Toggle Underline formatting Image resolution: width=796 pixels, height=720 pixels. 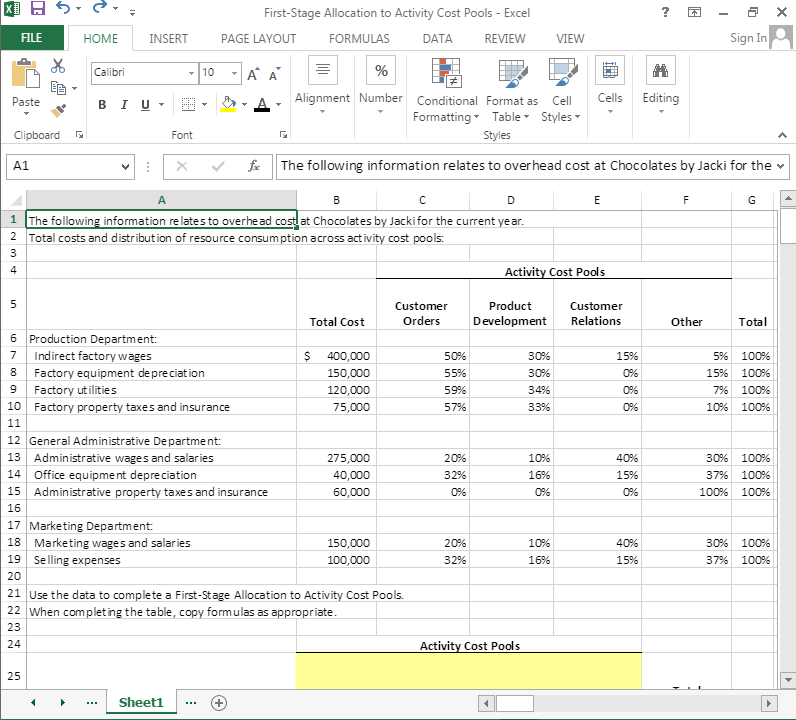tap(146, 105)
